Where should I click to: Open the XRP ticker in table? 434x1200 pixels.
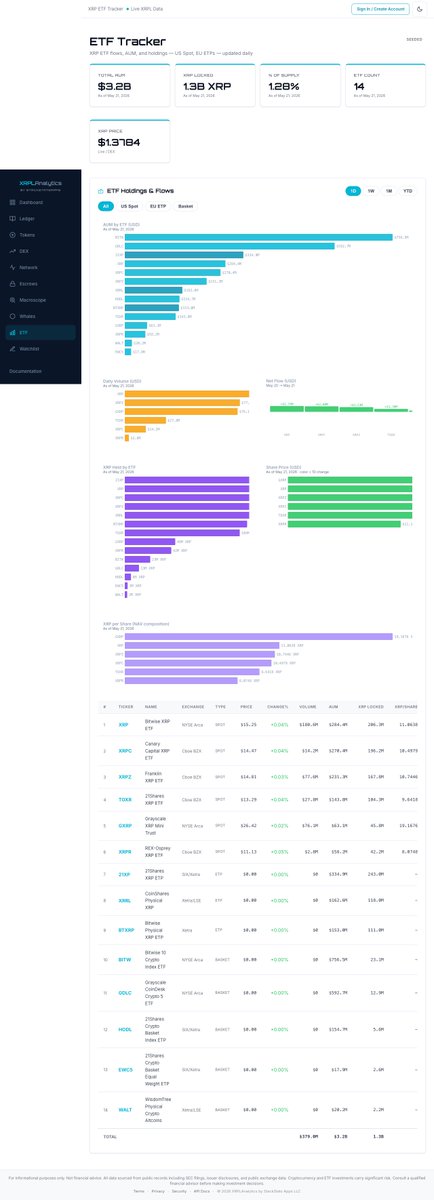123,723
